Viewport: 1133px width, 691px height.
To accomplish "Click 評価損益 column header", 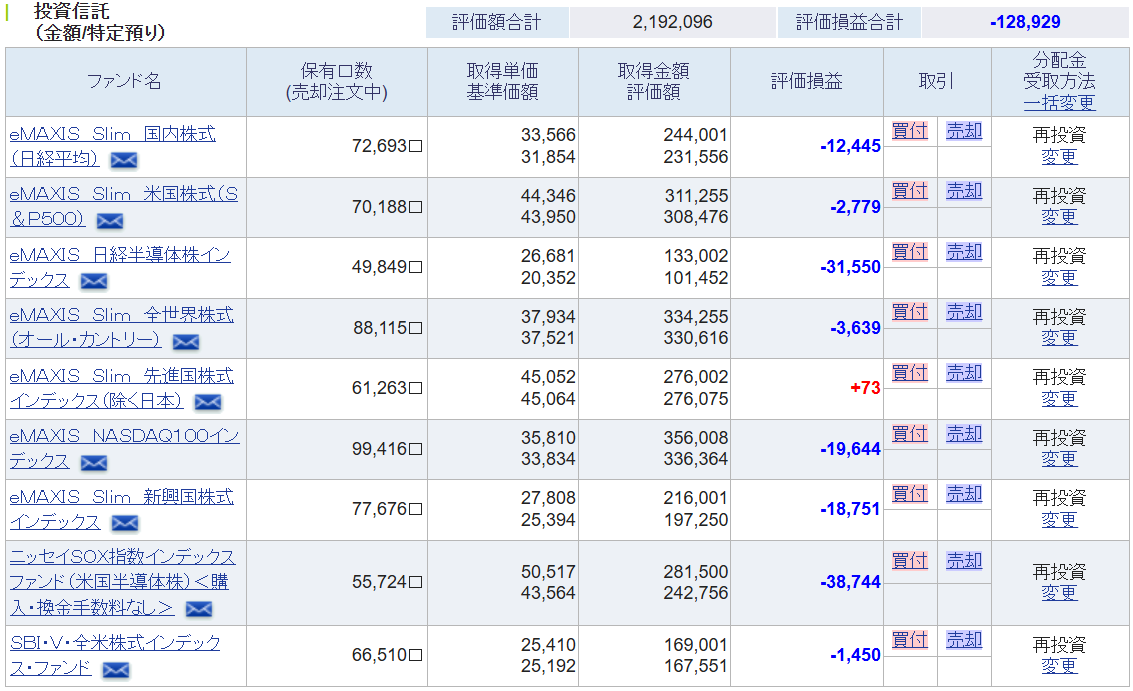I will coord(806,81).
